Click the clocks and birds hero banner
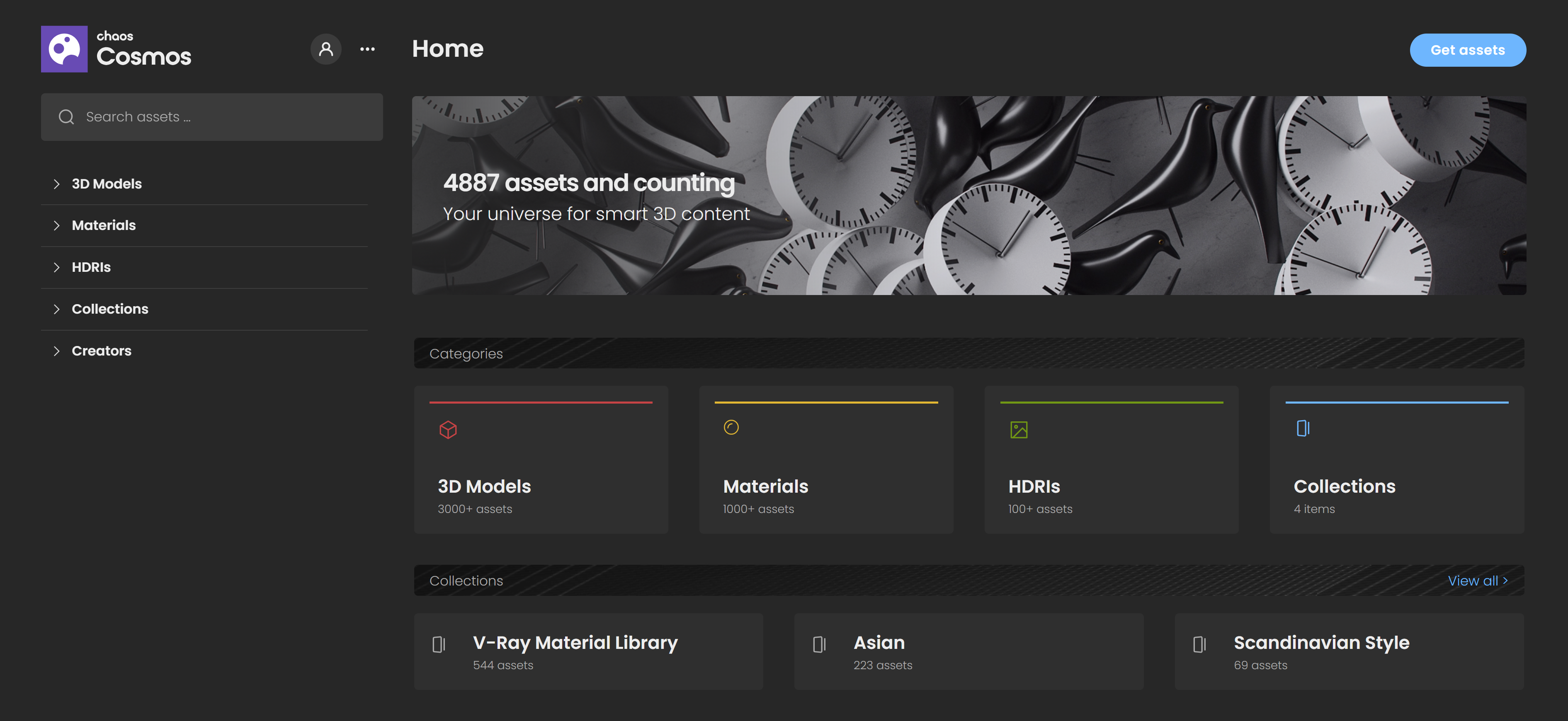The height and width of the screenshot is (721, 1568). [969, 195]
